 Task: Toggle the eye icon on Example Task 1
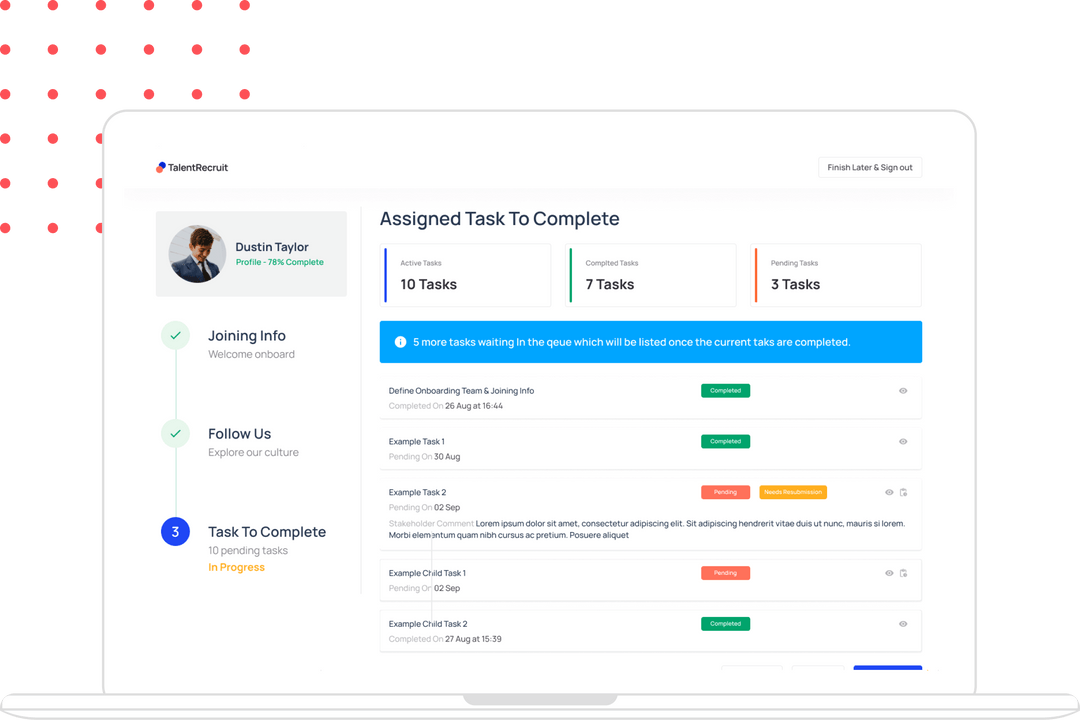coord(903,441)
